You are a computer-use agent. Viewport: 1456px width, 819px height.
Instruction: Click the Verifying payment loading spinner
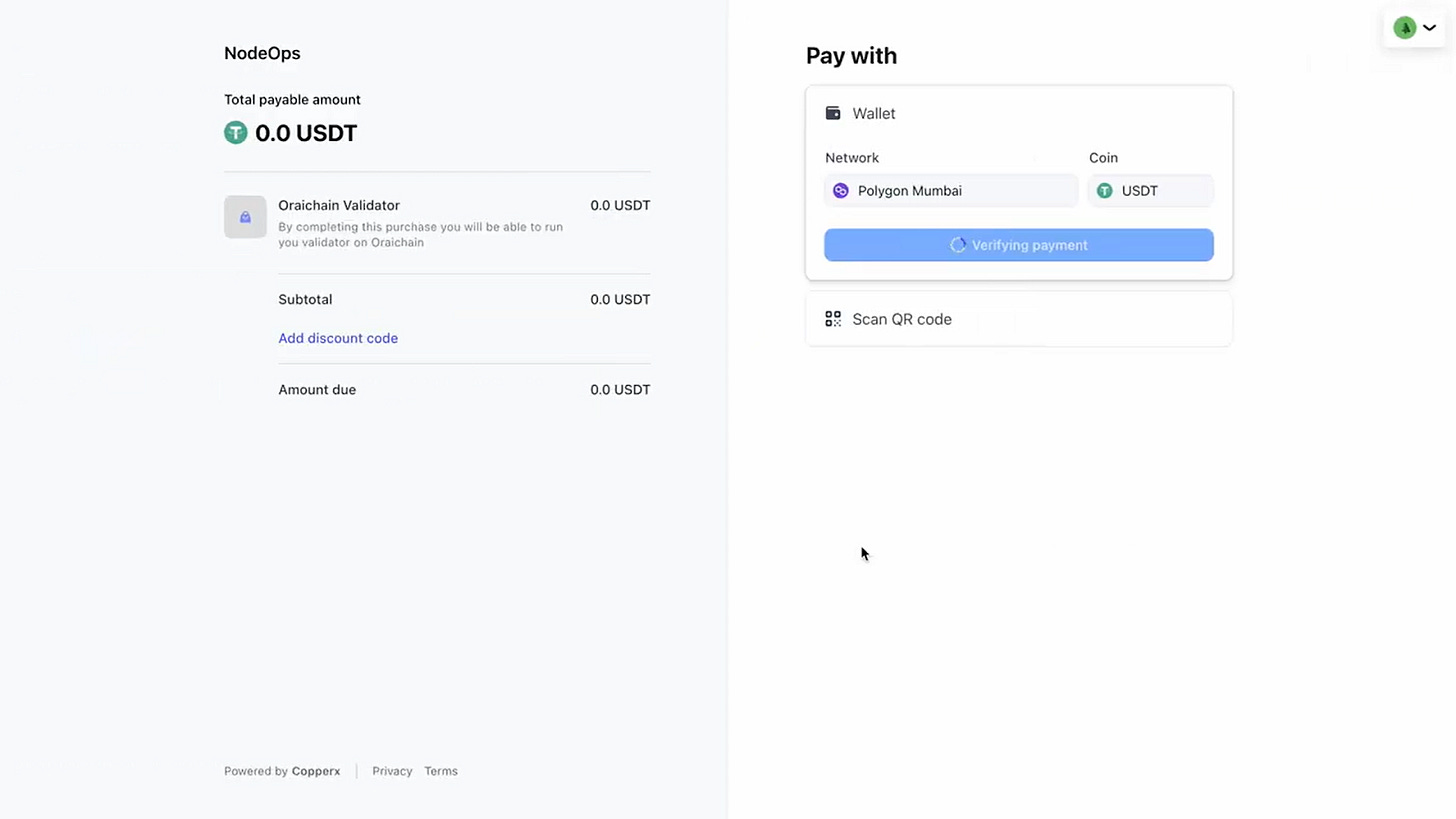click(x=958, y=245)
